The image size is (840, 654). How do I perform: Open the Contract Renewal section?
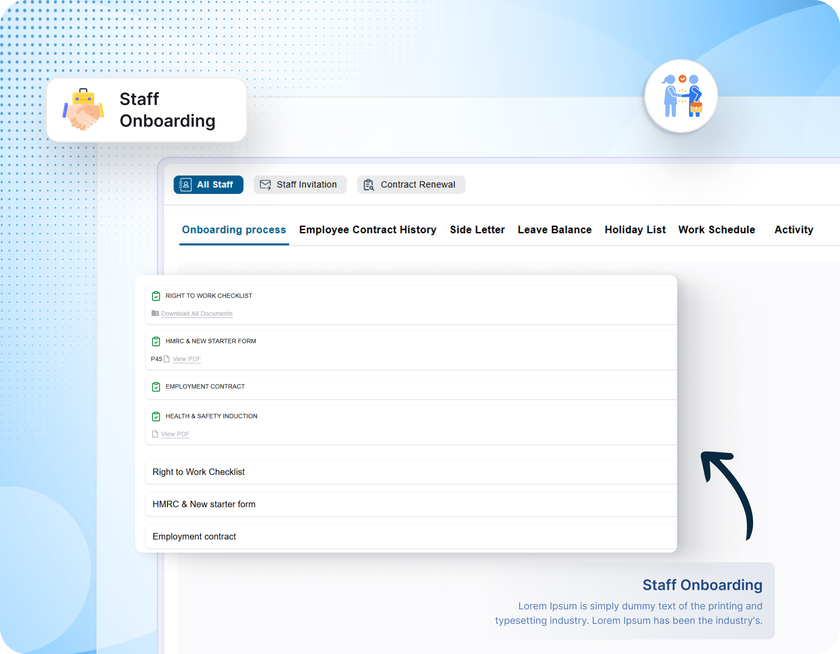point(411,185)
